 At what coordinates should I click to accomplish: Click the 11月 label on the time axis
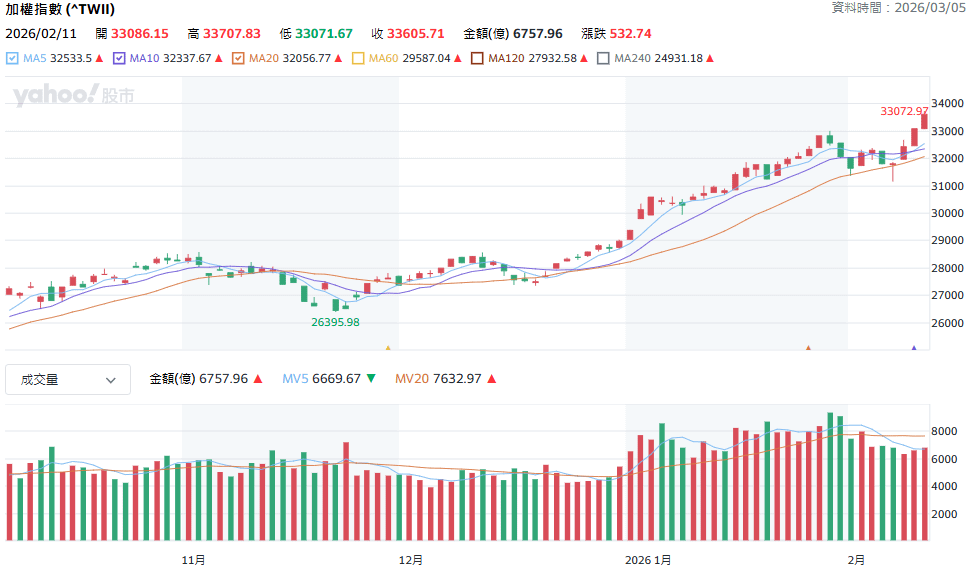tap(194, 560)
